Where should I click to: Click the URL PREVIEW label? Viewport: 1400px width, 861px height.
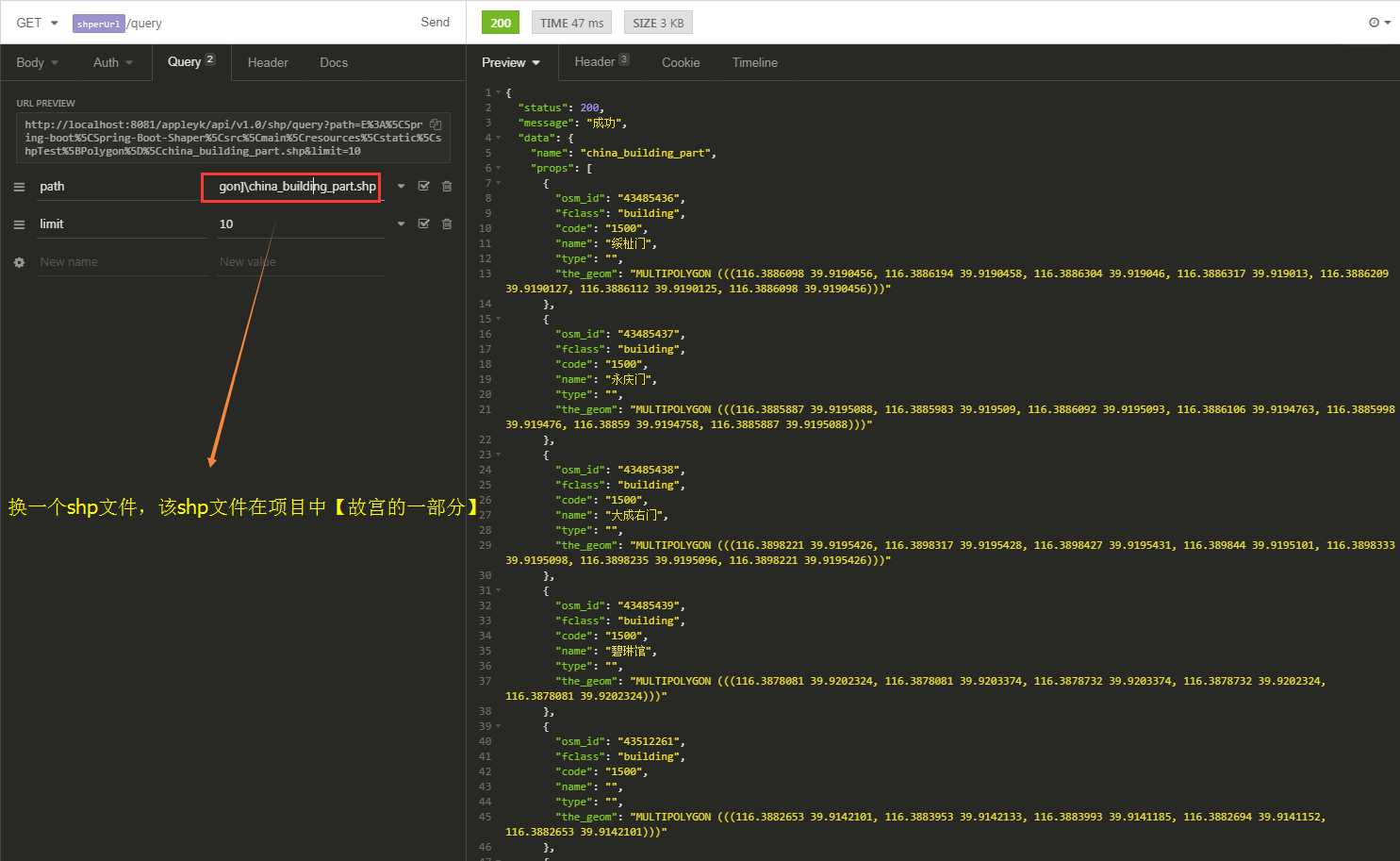coord(45,103)
